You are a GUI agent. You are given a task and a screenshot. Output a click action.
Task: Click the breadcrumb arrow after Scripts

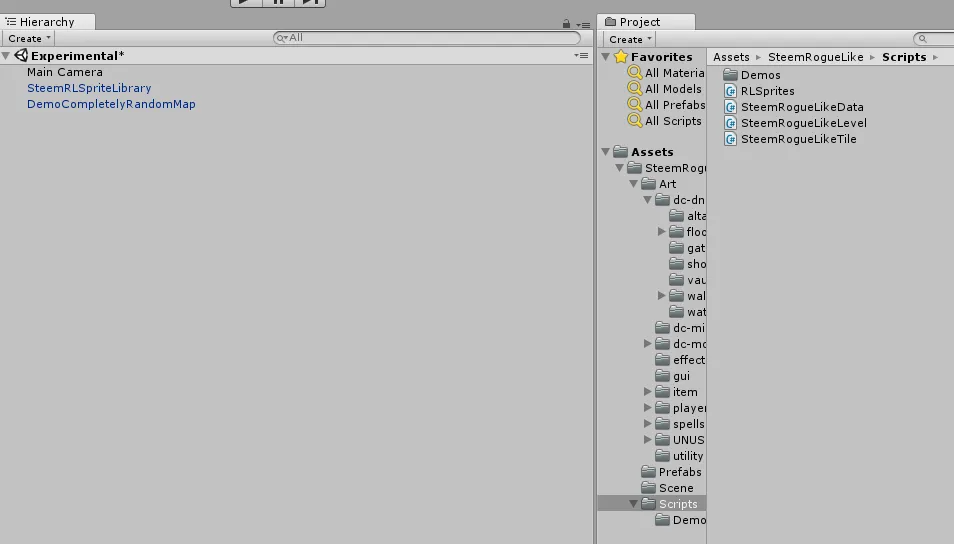coord(935,58)
